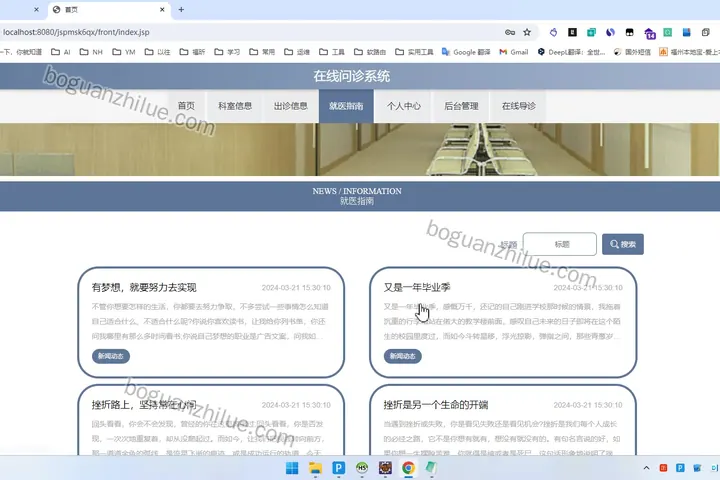
Task: Open the 实用工具 bookmarks folder
Action: (414, 52)
